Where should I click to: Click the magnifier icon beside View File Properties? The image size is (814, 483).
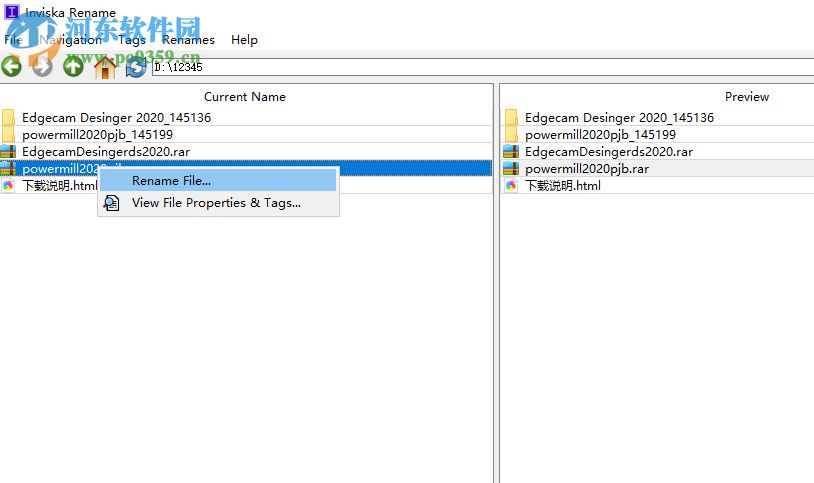point(112,203)
